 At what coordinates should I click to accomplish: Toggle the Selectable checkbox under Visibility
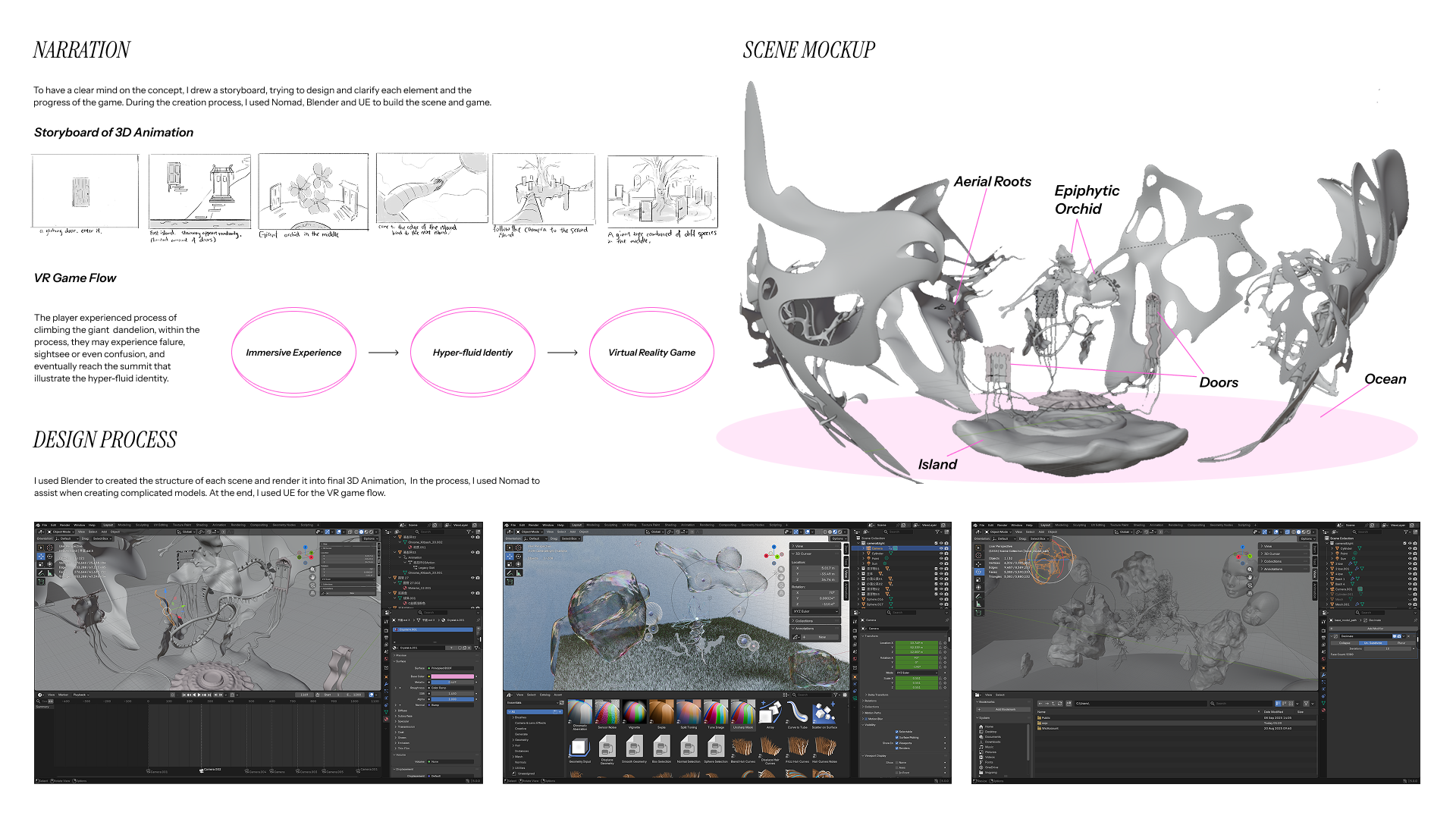[896, 732]
